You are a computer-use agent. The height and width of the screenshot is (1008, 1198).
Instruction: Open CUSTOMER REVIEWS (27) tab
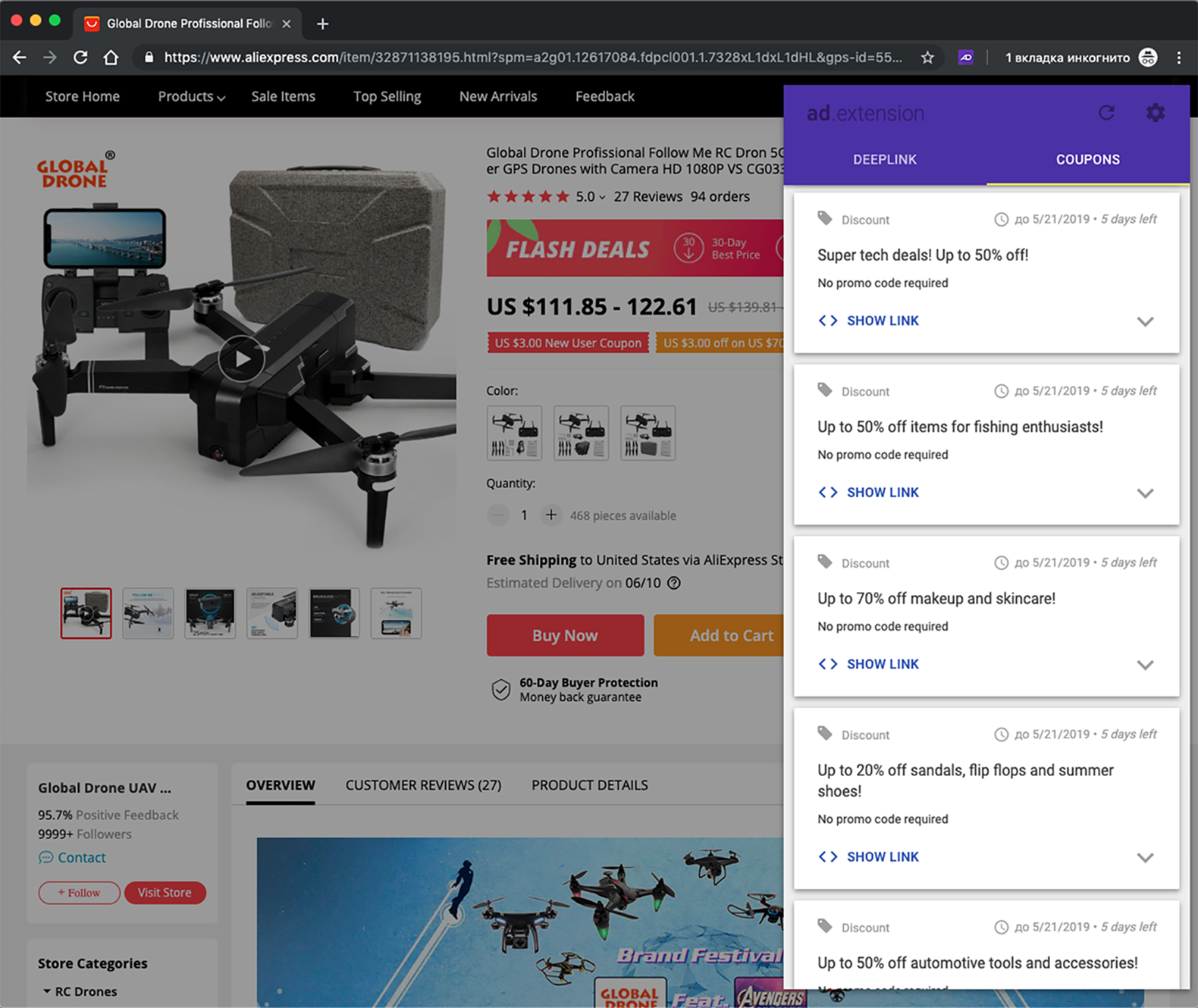click(423, 785)
